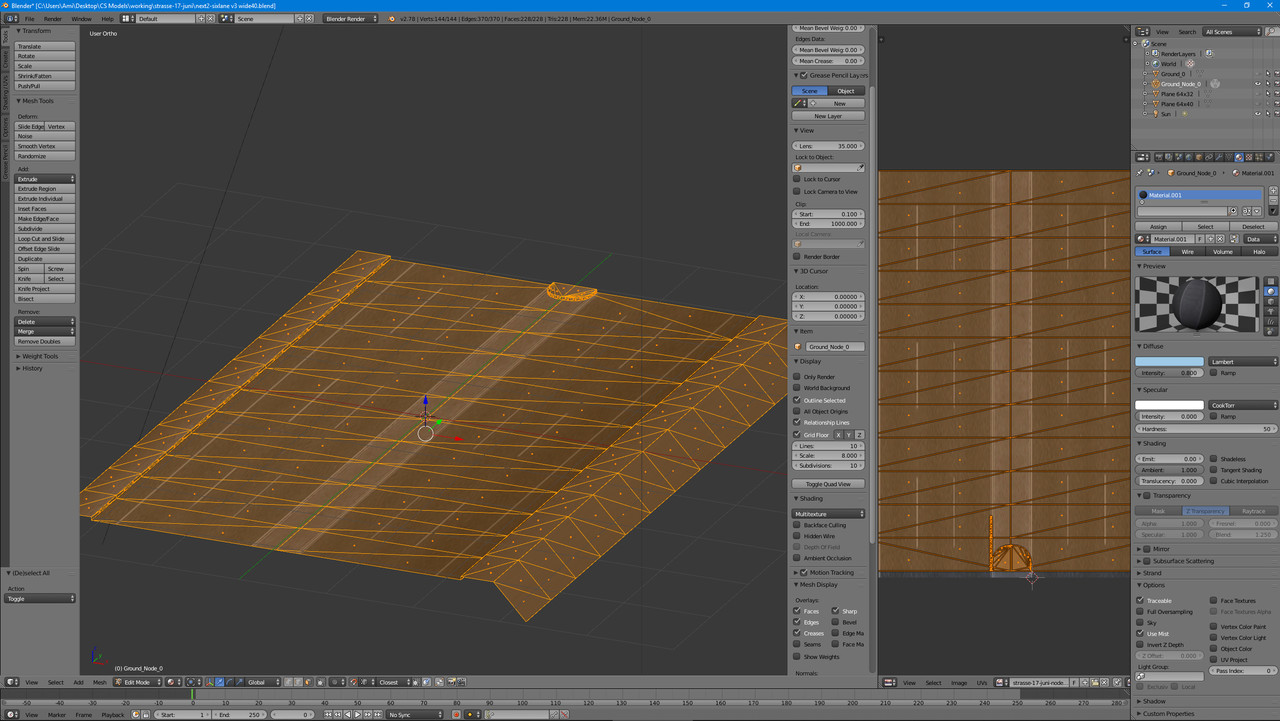Click the Subdivide button
Image resolution: width=1280 pixels, height=721 pixels.
pyautogui.click(x=45, y=229)
